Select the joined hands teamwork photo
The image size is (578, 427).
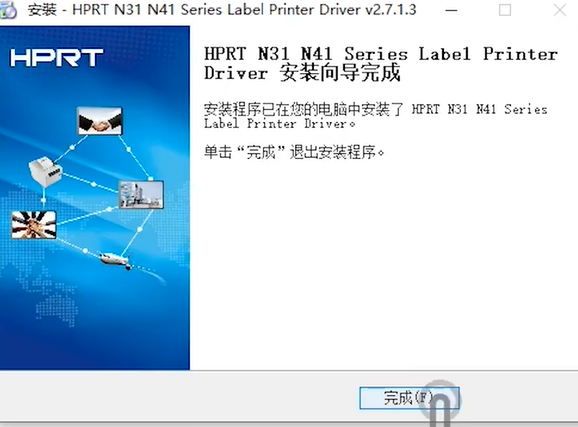click(34, 225)
